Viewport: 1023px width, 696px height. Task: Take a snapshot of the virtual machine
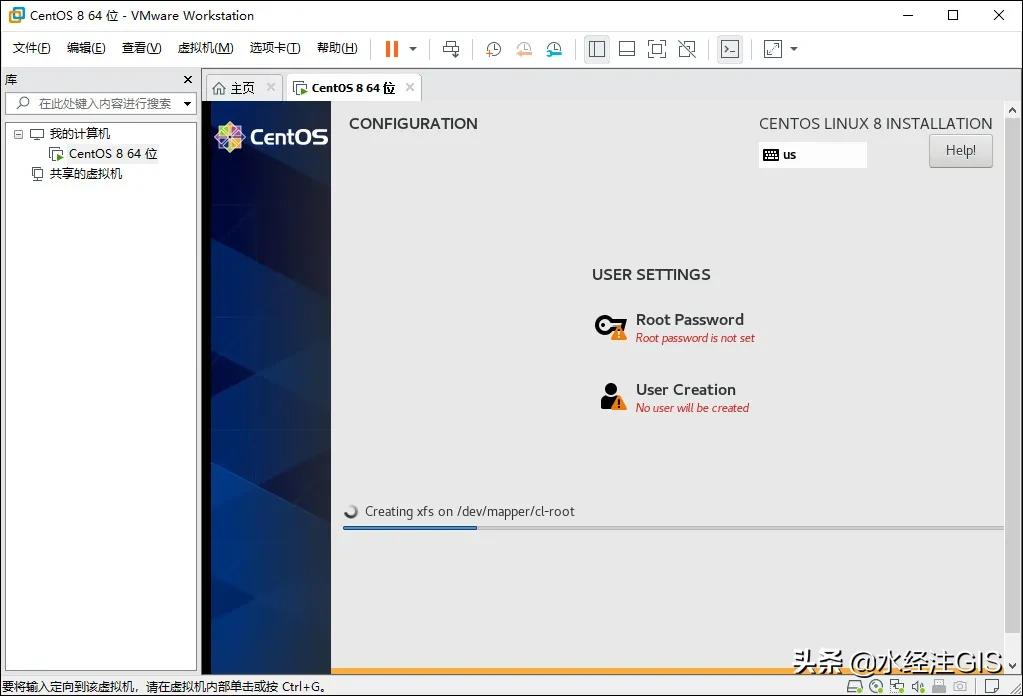[x=492, y=48]
